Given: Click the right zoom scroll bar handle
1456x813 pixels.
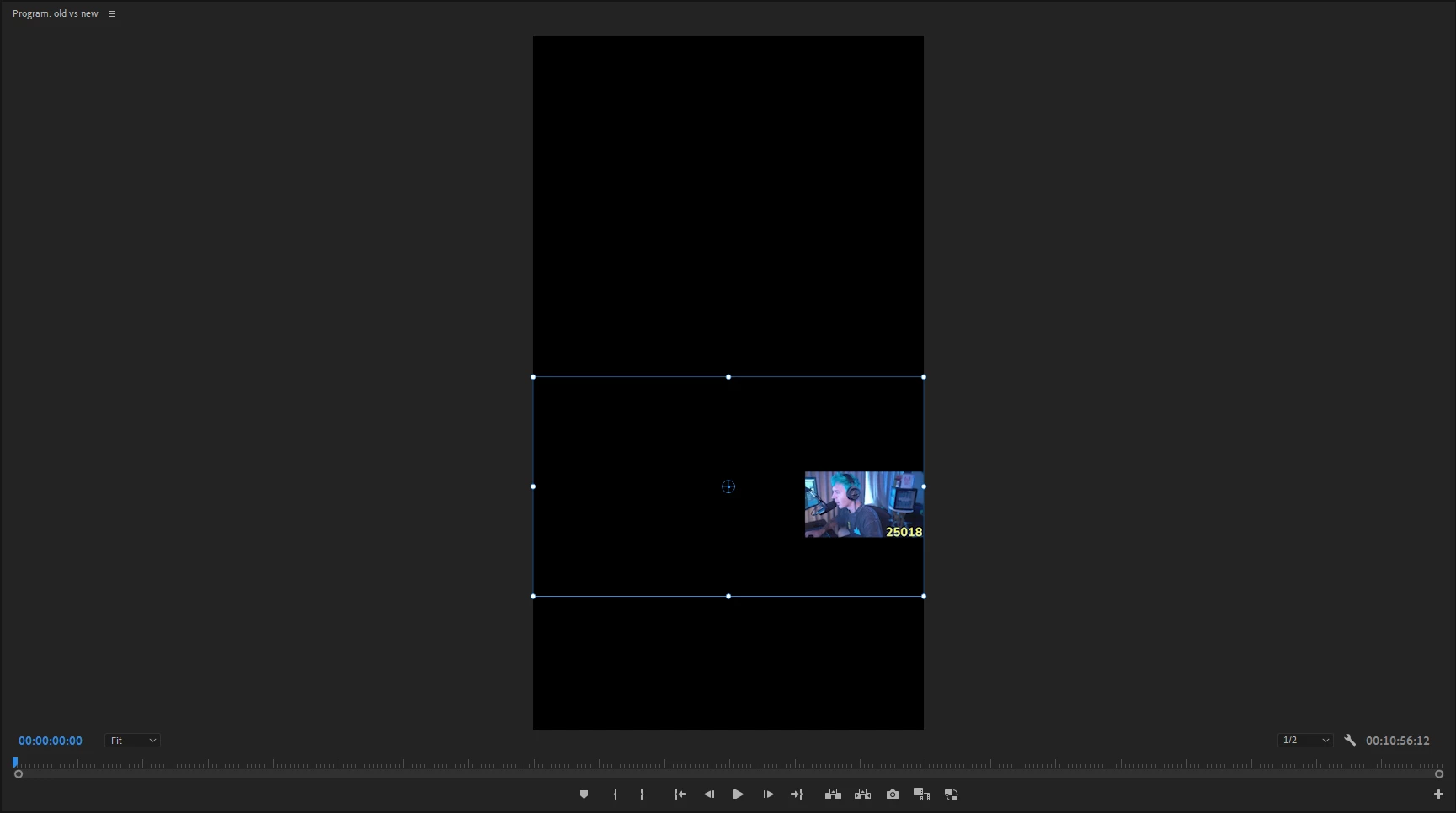Looking at the screenshot, I should pyautogui.click(x=1439, y=774).
